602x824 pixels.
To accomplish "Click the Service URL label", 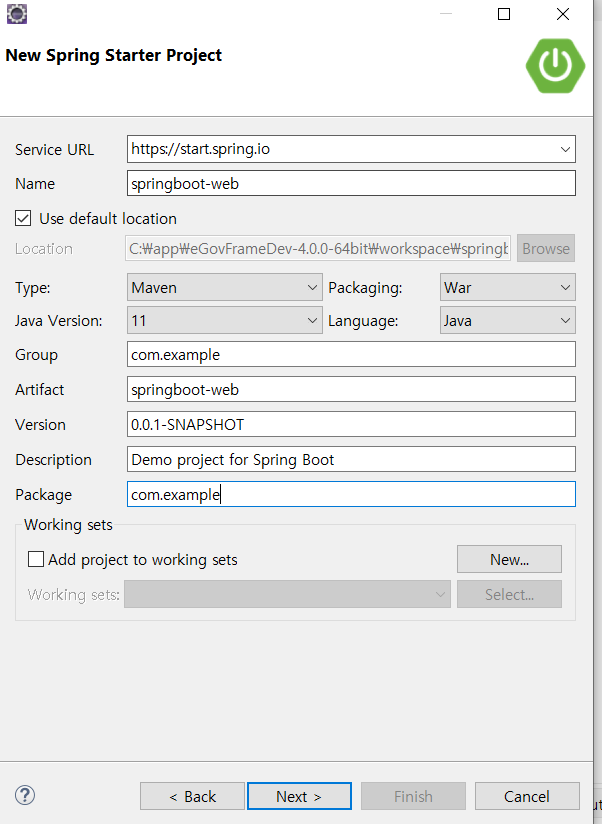I will [55, 150].
